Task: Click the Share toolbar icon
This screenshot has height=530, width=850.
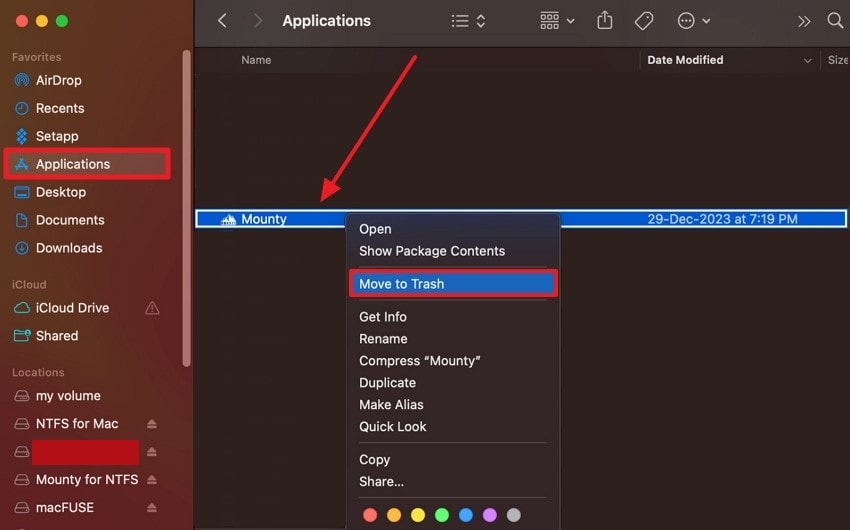Action: [x=604, y=20]
